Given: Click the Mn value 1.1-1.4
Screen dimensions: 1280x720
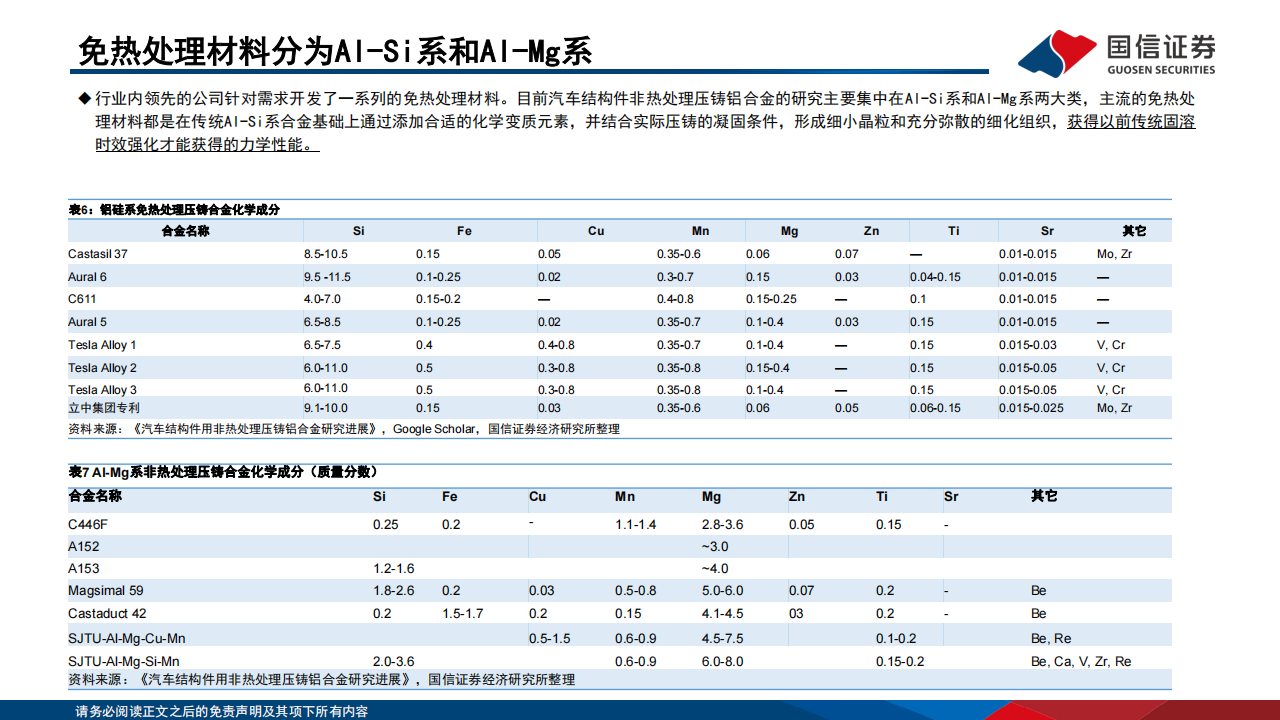Looking at the screenshot, I should click(635, 525).
